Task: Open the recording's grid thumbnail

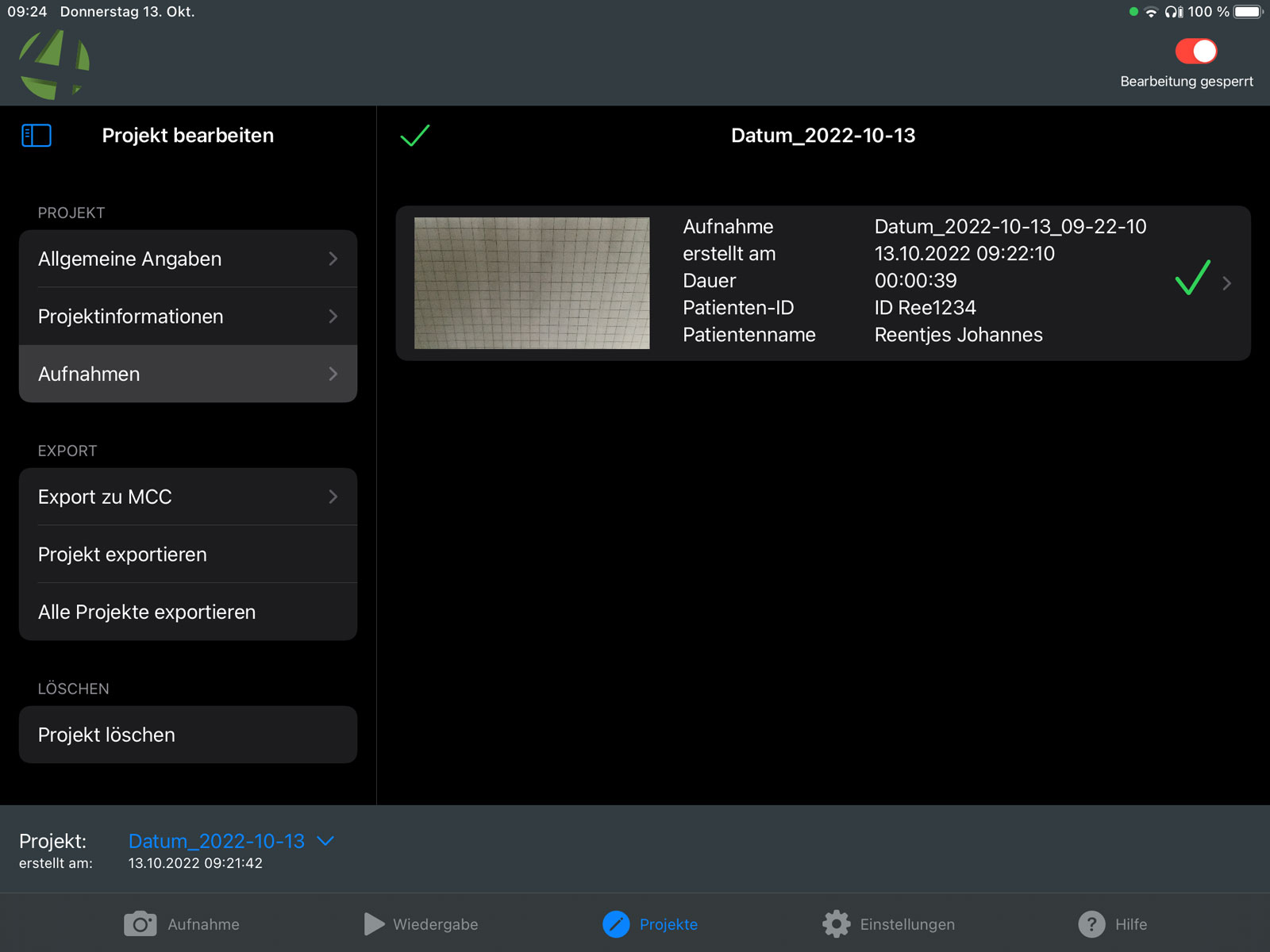Action: click(532, 283)
